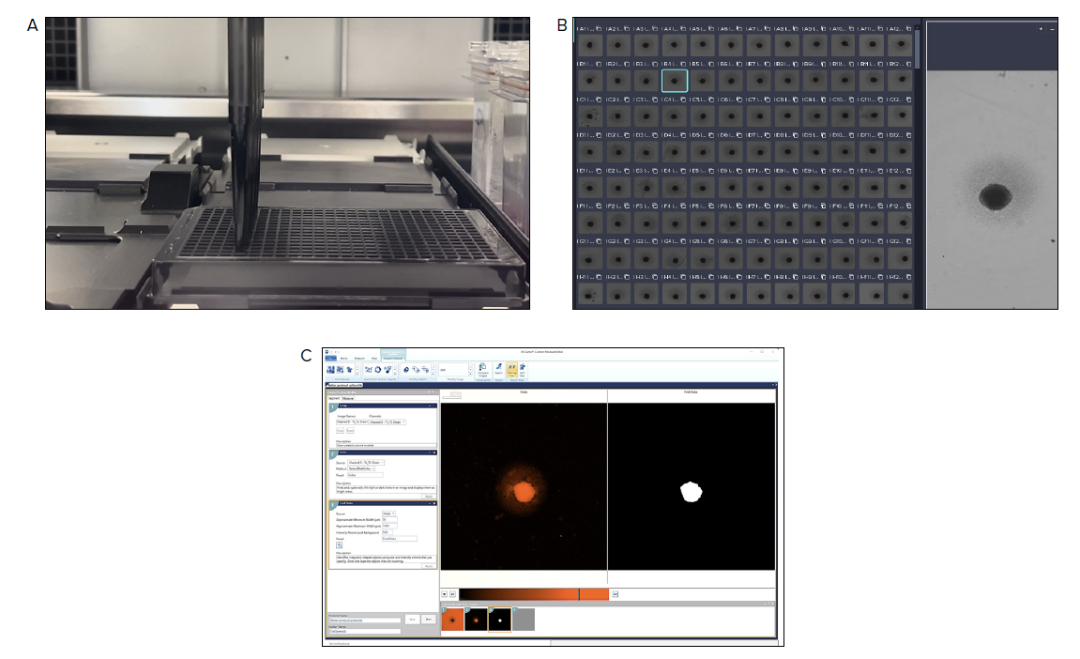Open the Channels dropdown in step 1

click(x=387, y=422)
